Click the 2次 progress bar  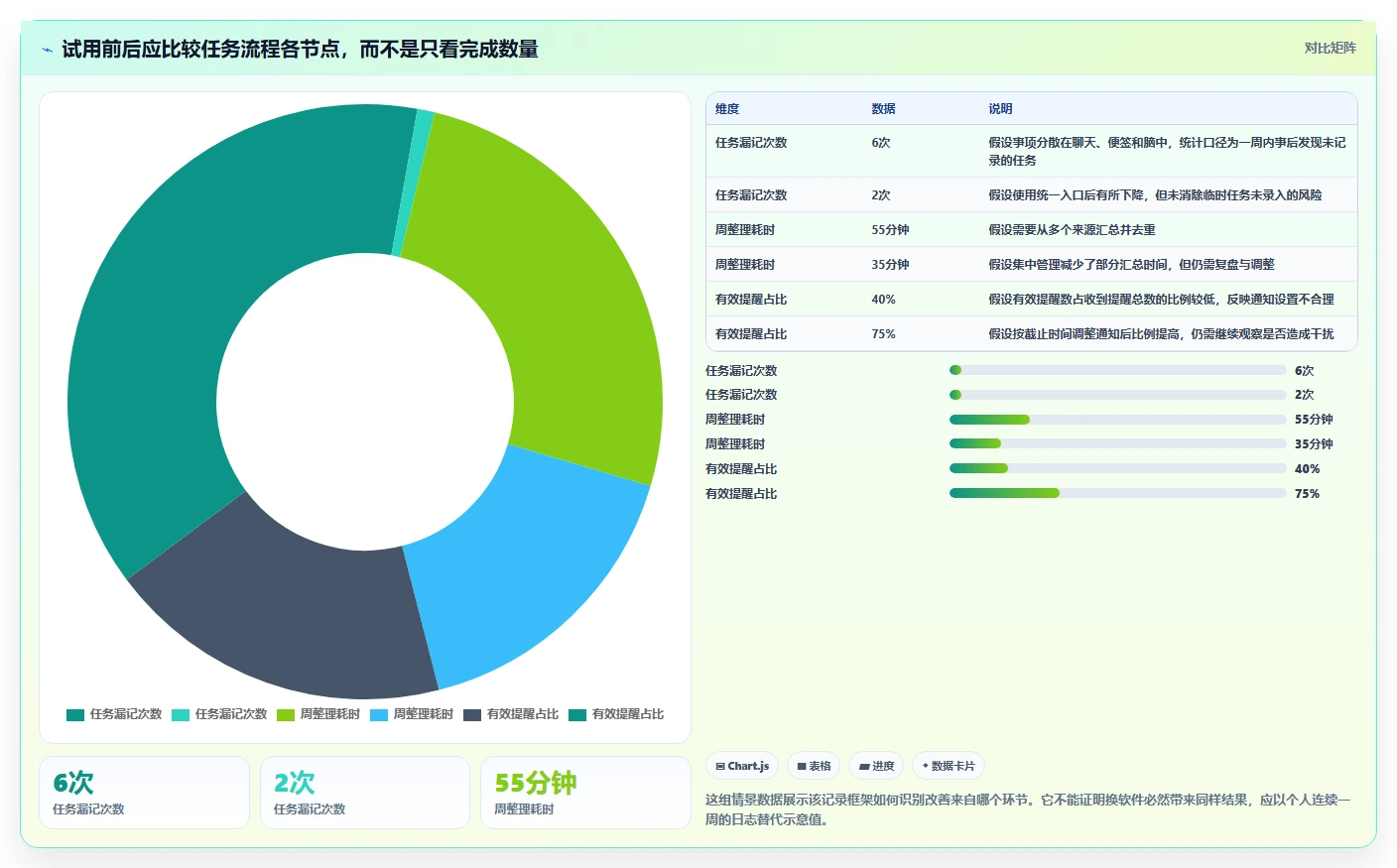pos(1117,395)
